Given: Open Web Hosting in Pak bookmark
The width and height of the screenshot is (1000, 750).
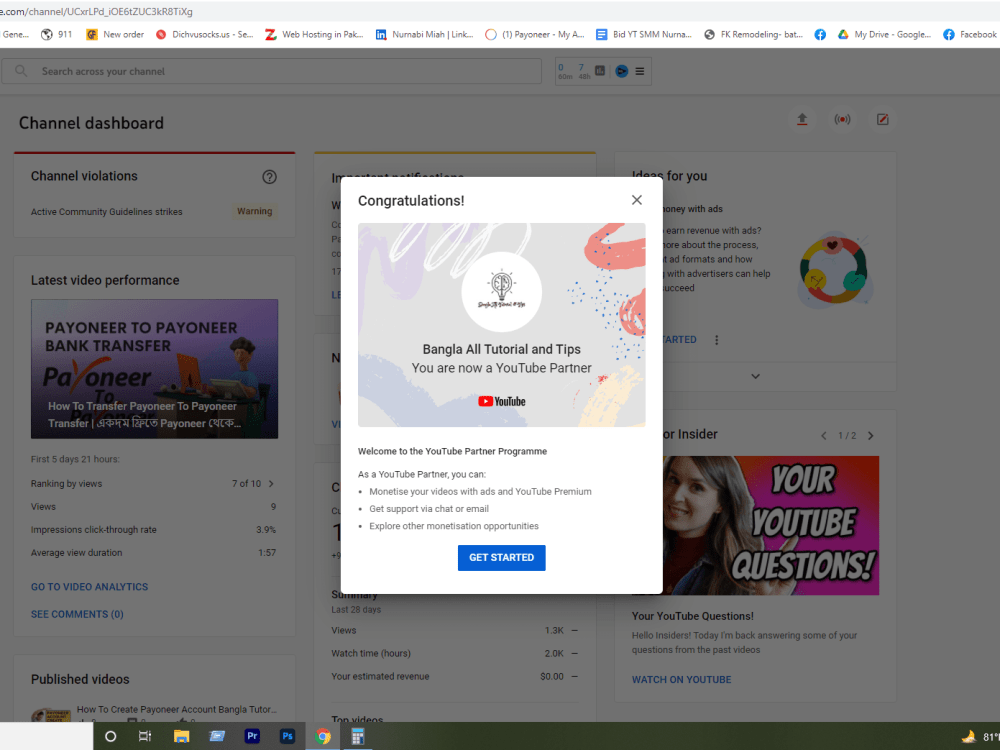Looking at the screenshot, I should coord(314,34).
